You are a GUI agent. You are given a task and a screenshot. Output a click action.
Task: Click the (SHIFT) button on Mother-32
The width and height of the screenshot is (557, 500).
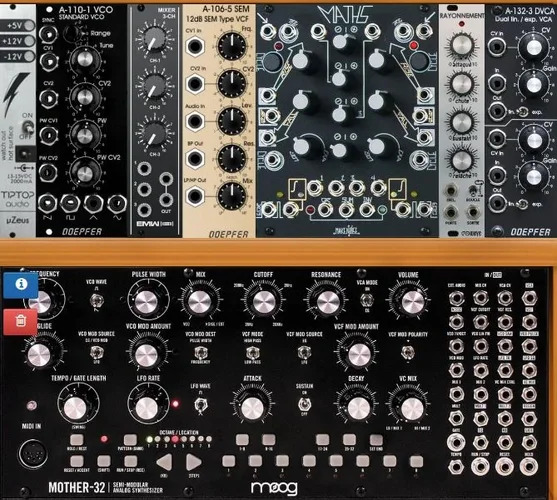pyautogui.click(x=104, y=461)
